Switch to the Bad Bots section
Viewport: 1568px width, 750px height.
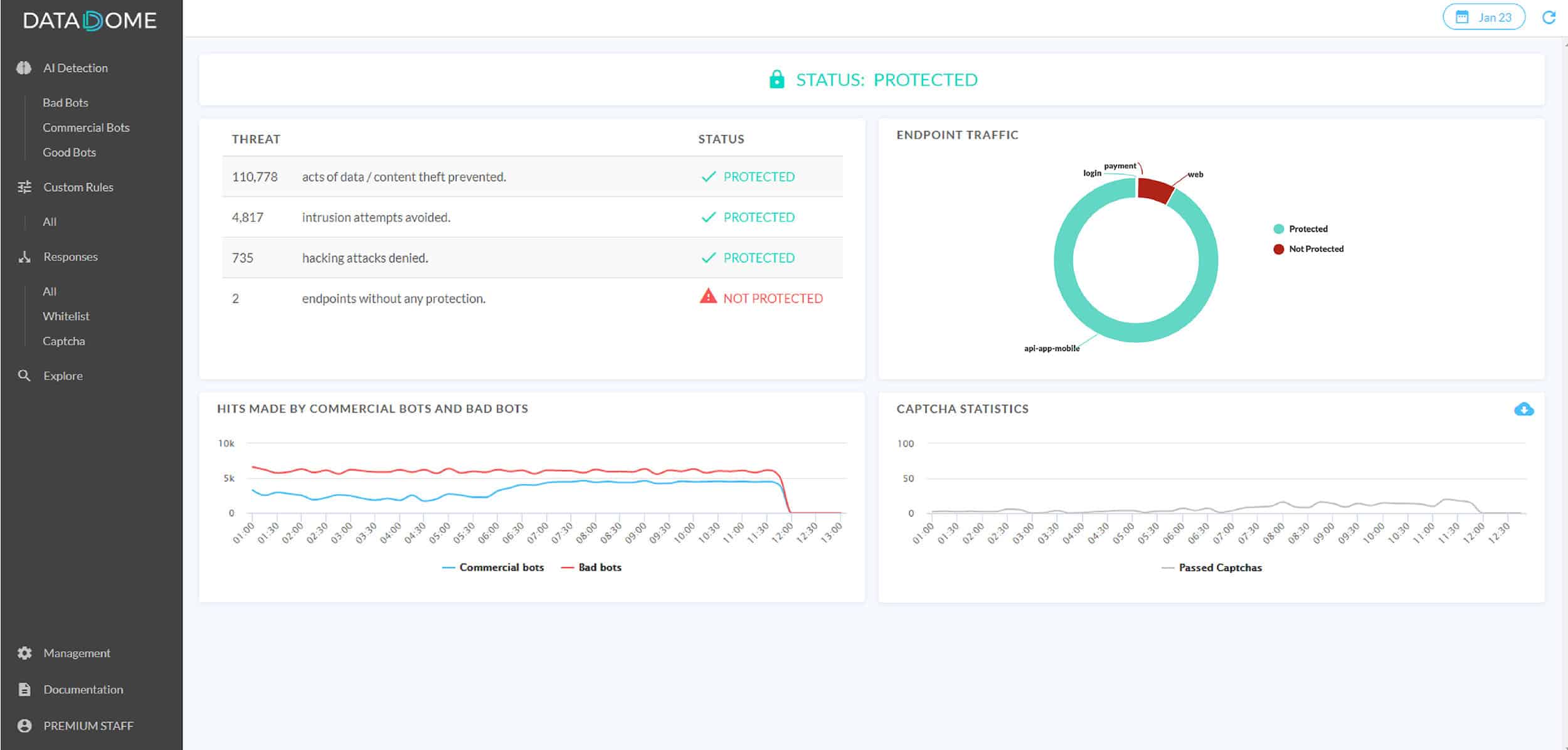point(65,102)
